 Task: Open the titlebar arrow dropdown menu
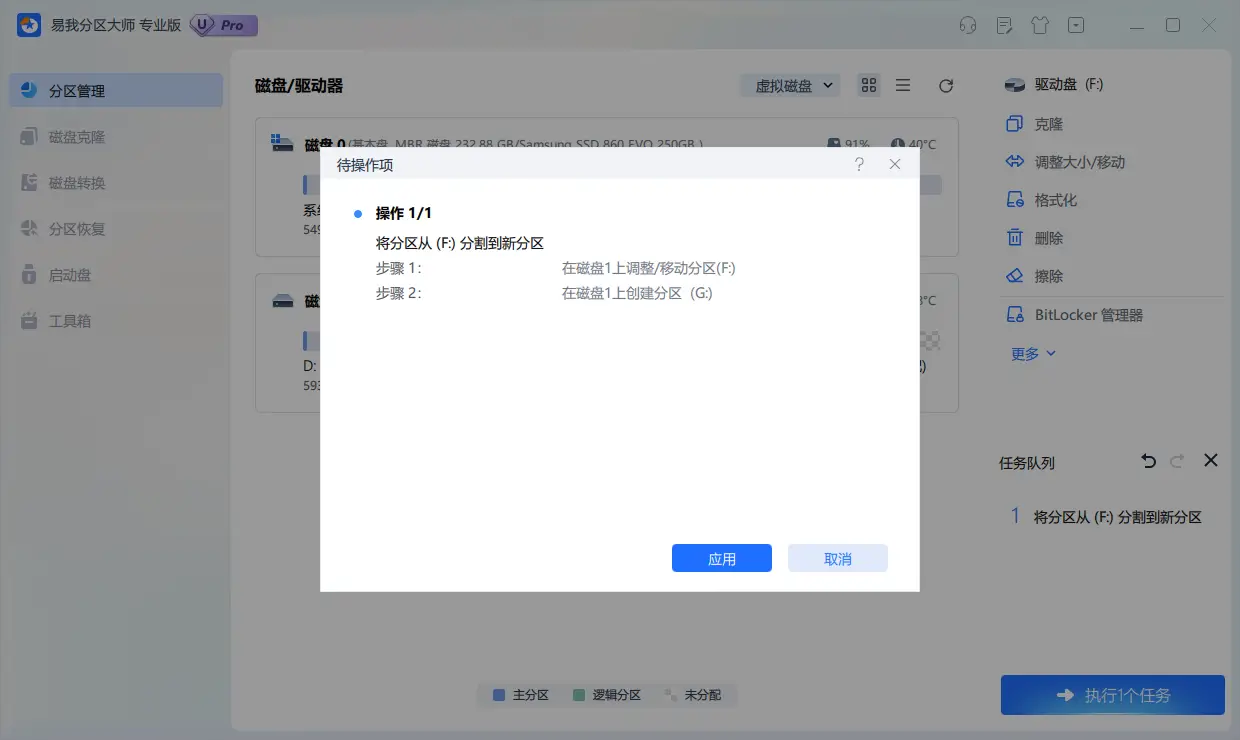(1076, 25)
